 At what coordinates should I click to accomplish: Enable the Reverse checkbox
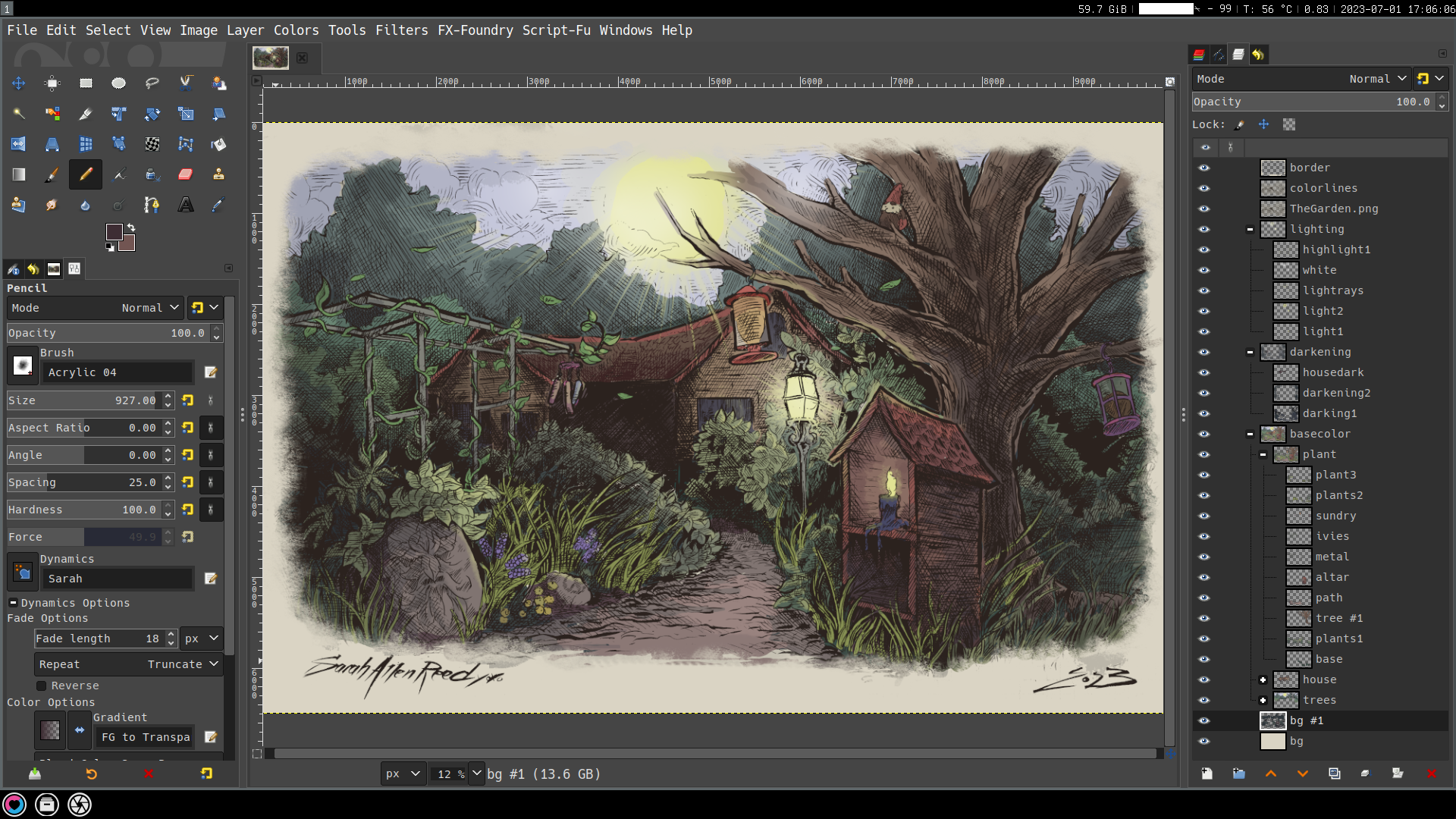(42, 686)
